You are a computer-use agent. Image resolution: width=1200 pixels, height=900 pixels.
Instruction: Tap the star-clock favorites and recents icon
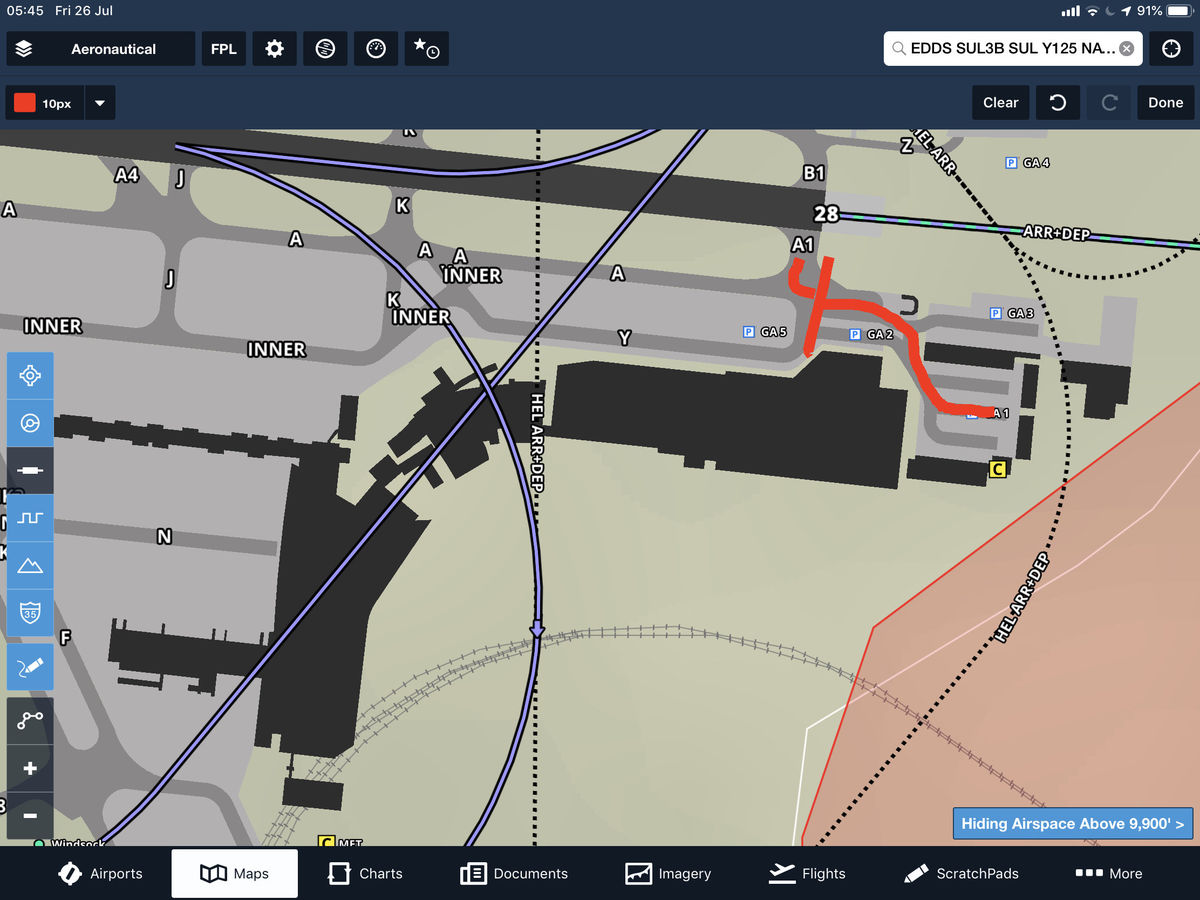[426, 49]
